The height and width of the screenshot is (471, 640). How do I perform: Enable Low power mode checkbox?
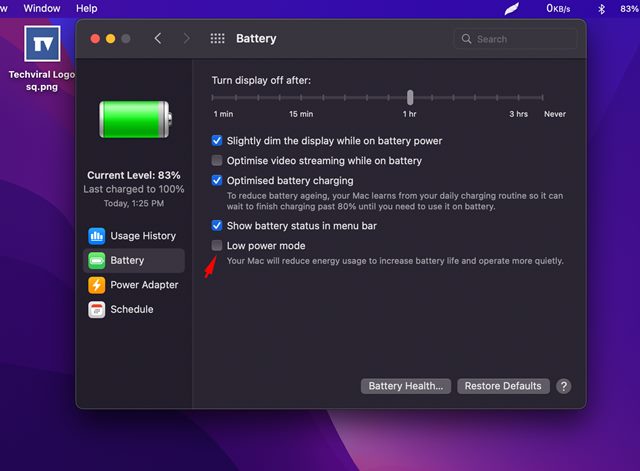pos(217,245)
